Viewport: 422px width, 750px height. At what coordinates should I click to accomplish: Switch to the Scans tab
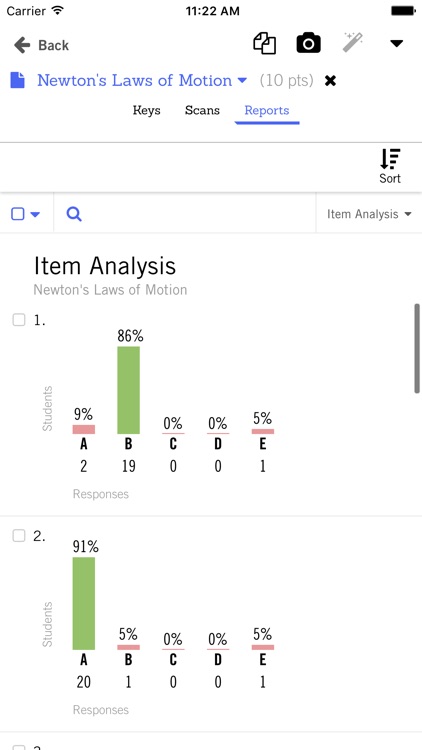pos(202,110)
